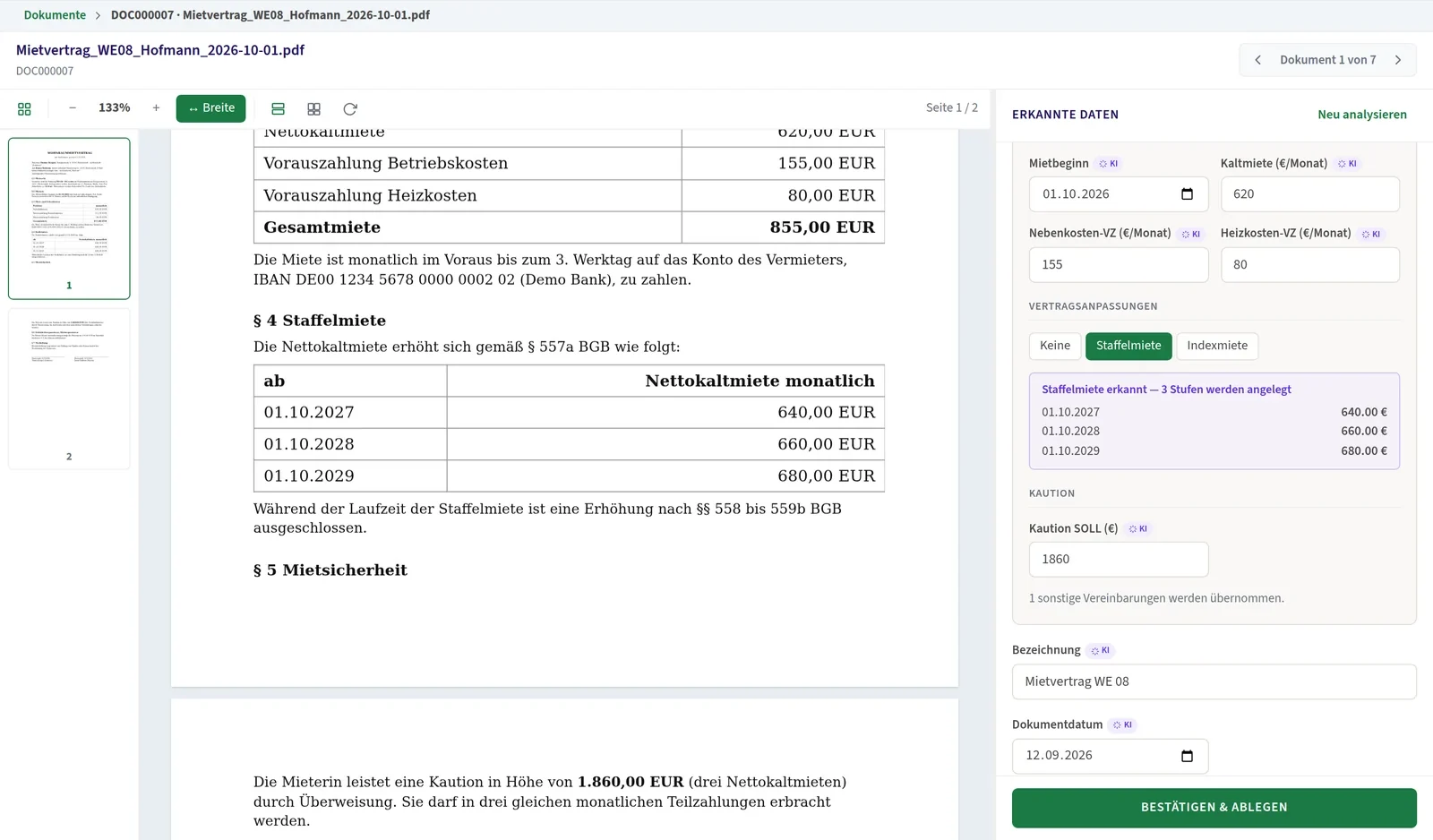Edit the Kaution SOLL field showing 1860
This screenshot has width=1433, height=840.
click(1119, 560)
